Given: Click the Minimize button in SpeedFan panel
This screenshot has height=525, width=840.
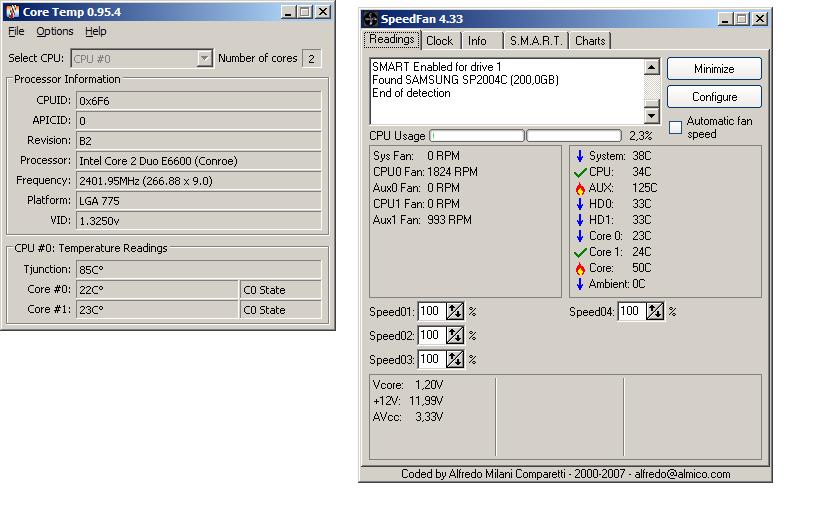Looking at the screenshot, I should [x=714, y=69].
